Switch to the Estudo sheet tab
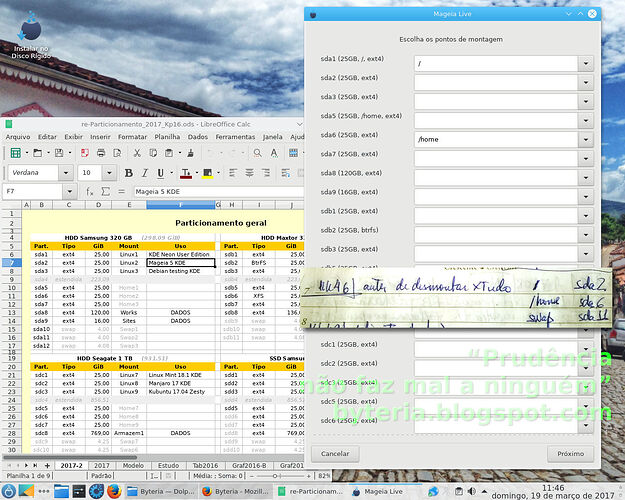The height and width of the screenshot is (500, 625). (168, 465)
